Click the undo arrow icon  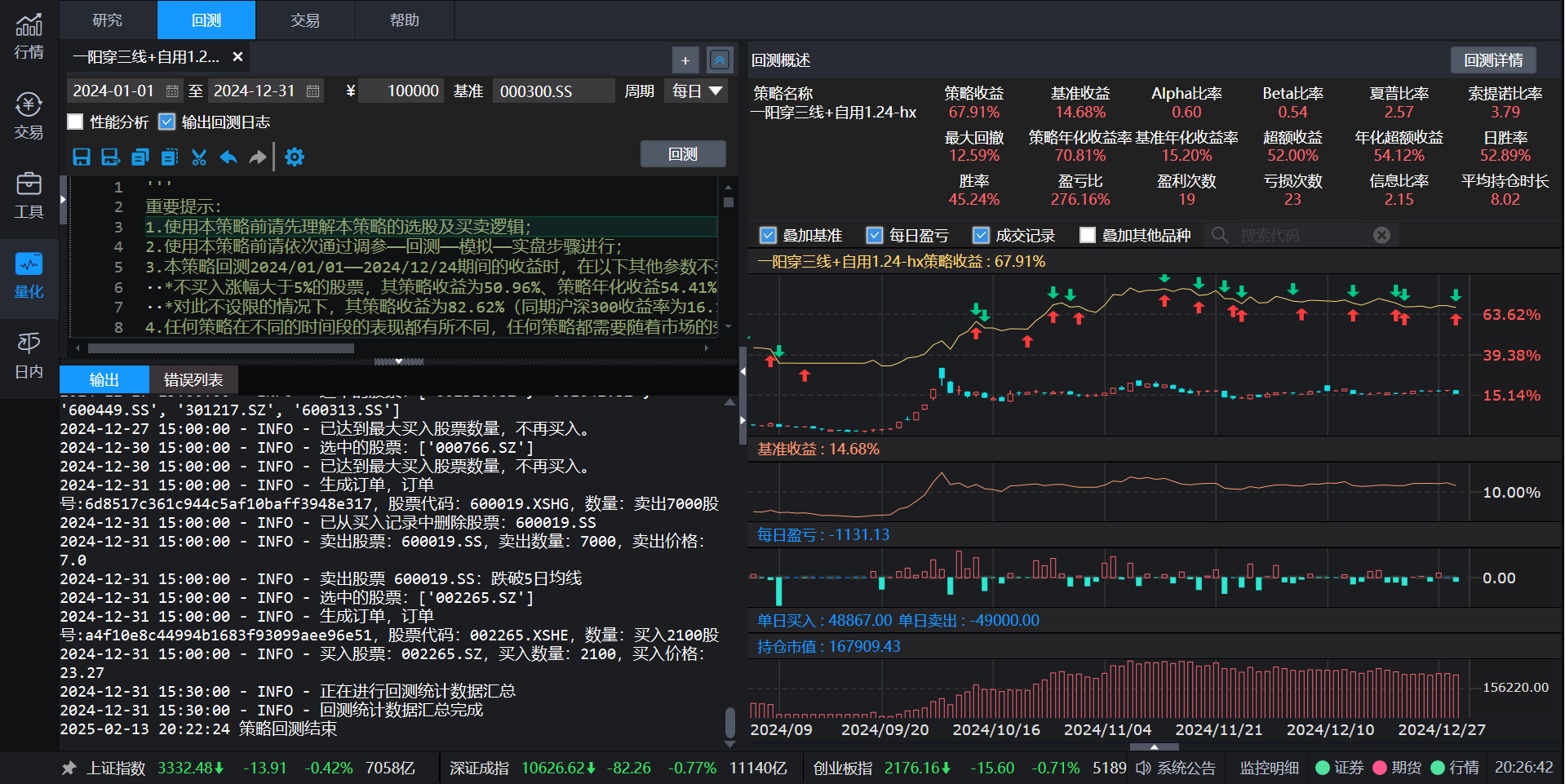(x=228, y=157)
